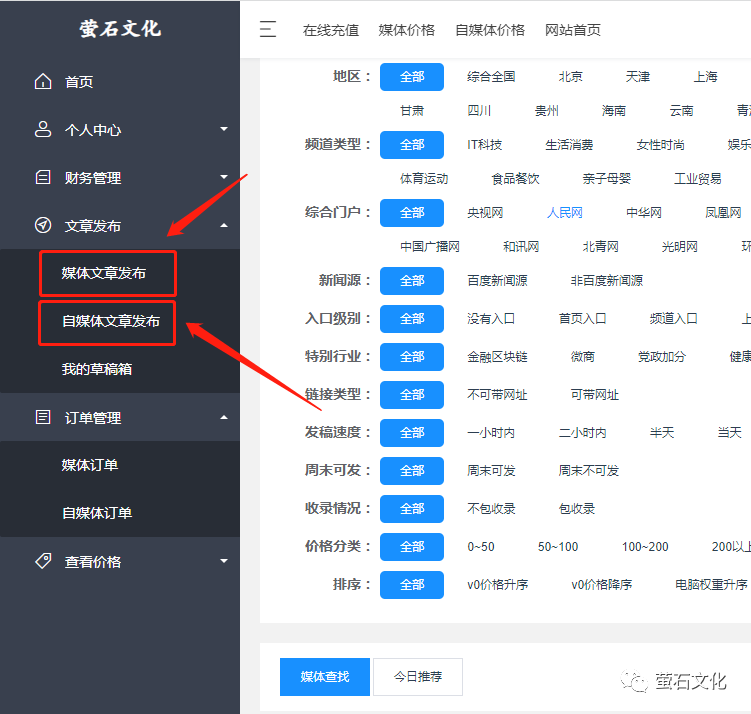Select 全部 for 排序 option
The width and height of the screenshot is (751, 714).
coord(412,585)
